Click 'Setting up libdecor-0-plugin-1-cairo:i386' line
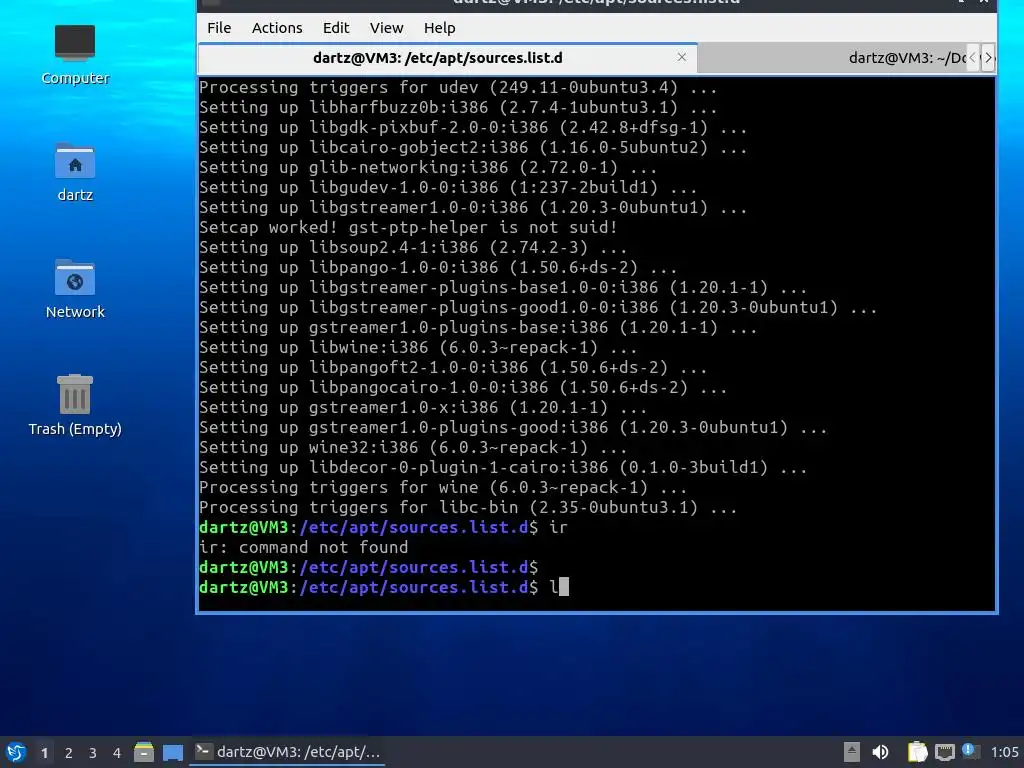 (503, 468)
